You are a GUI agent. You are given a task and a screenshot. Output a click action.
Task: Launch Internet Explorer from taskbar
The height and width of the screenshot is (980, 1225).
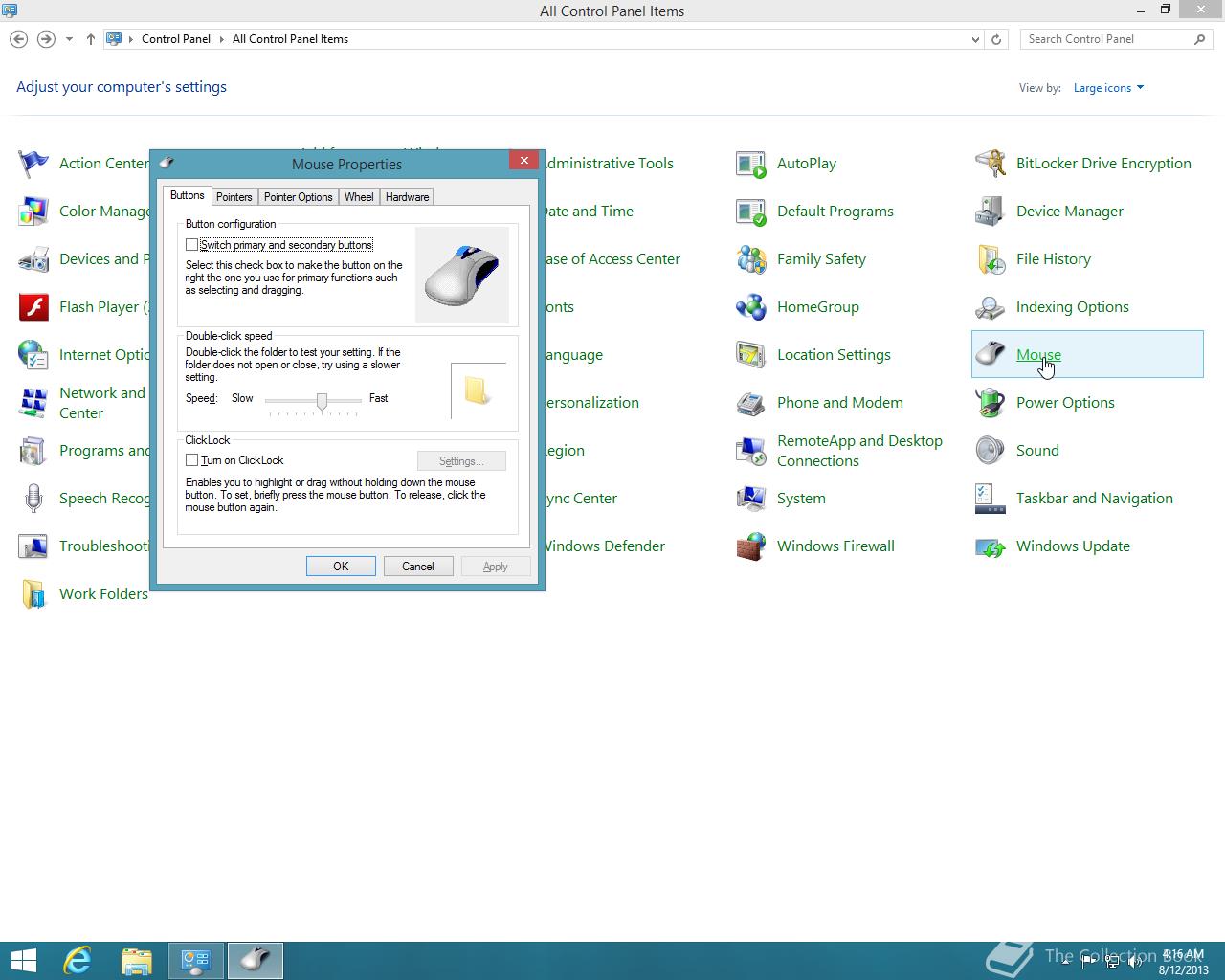pos(78,960)
